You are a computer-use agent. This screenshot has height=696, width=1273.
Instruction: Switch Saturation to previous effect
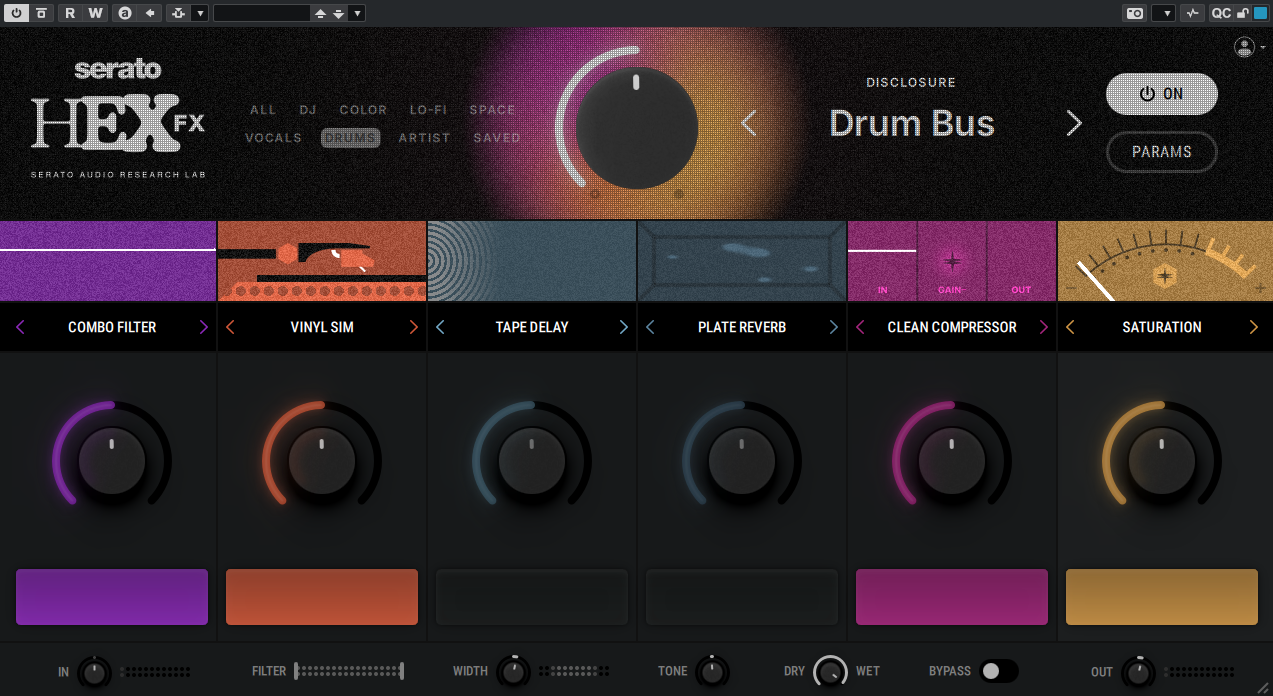[1070, 327]
